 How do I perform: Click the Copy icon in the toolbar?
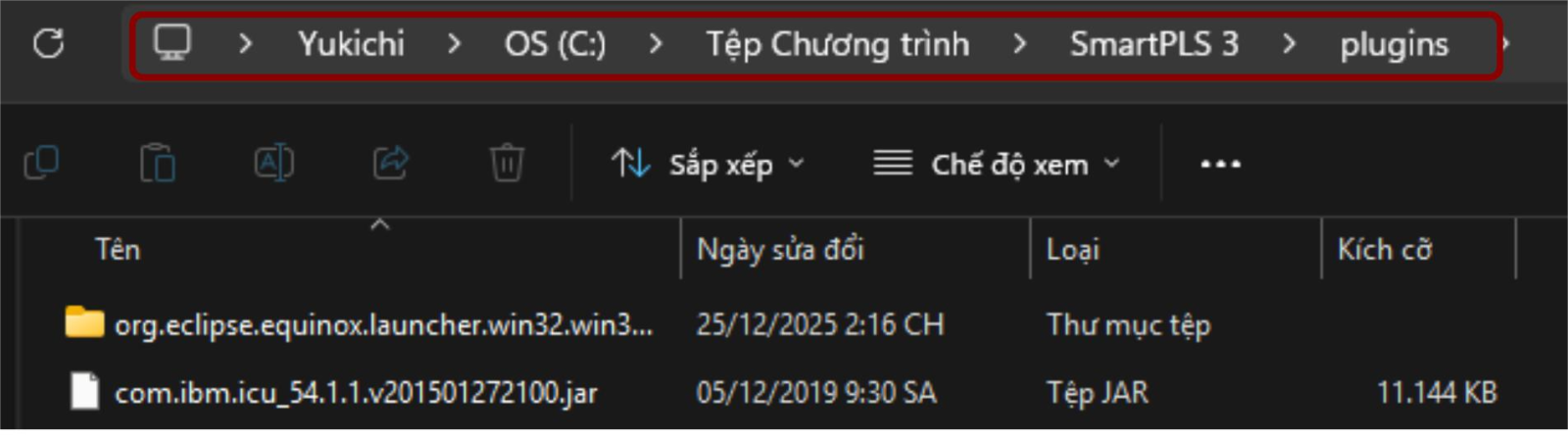tap(41, 163)
